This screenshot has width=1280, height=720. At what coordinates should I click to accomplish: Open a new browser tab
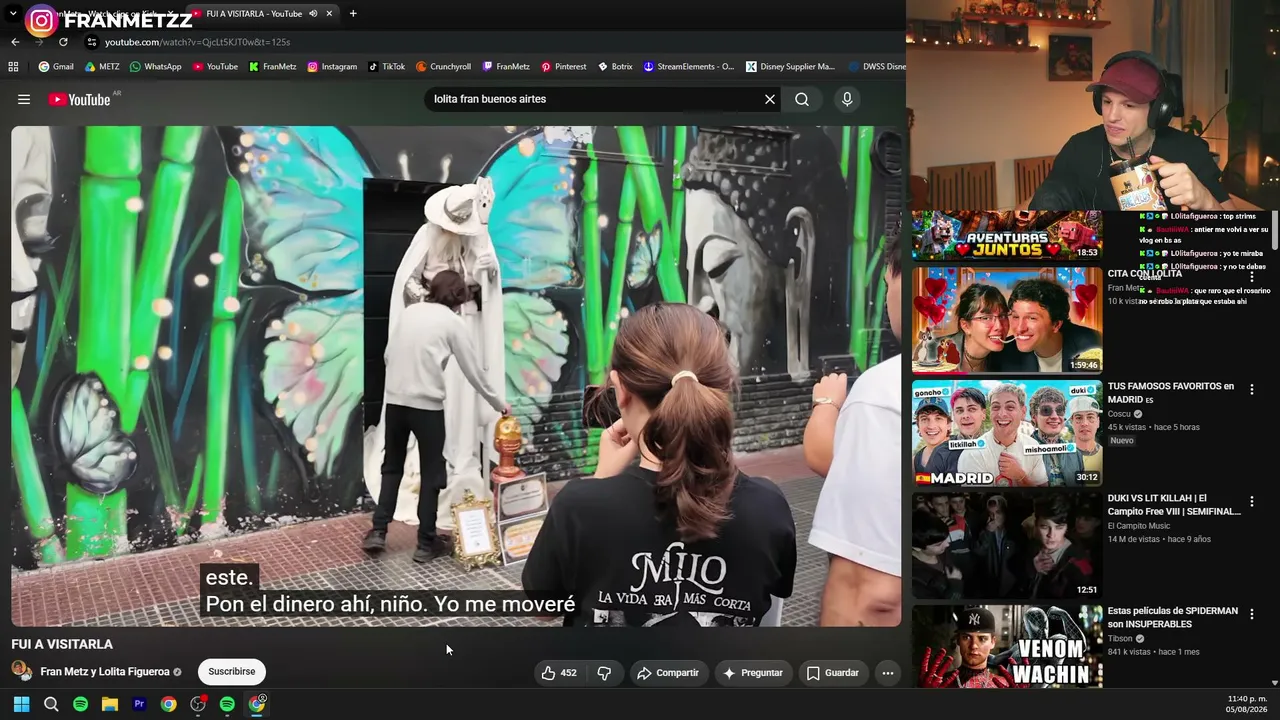(353, 14)
